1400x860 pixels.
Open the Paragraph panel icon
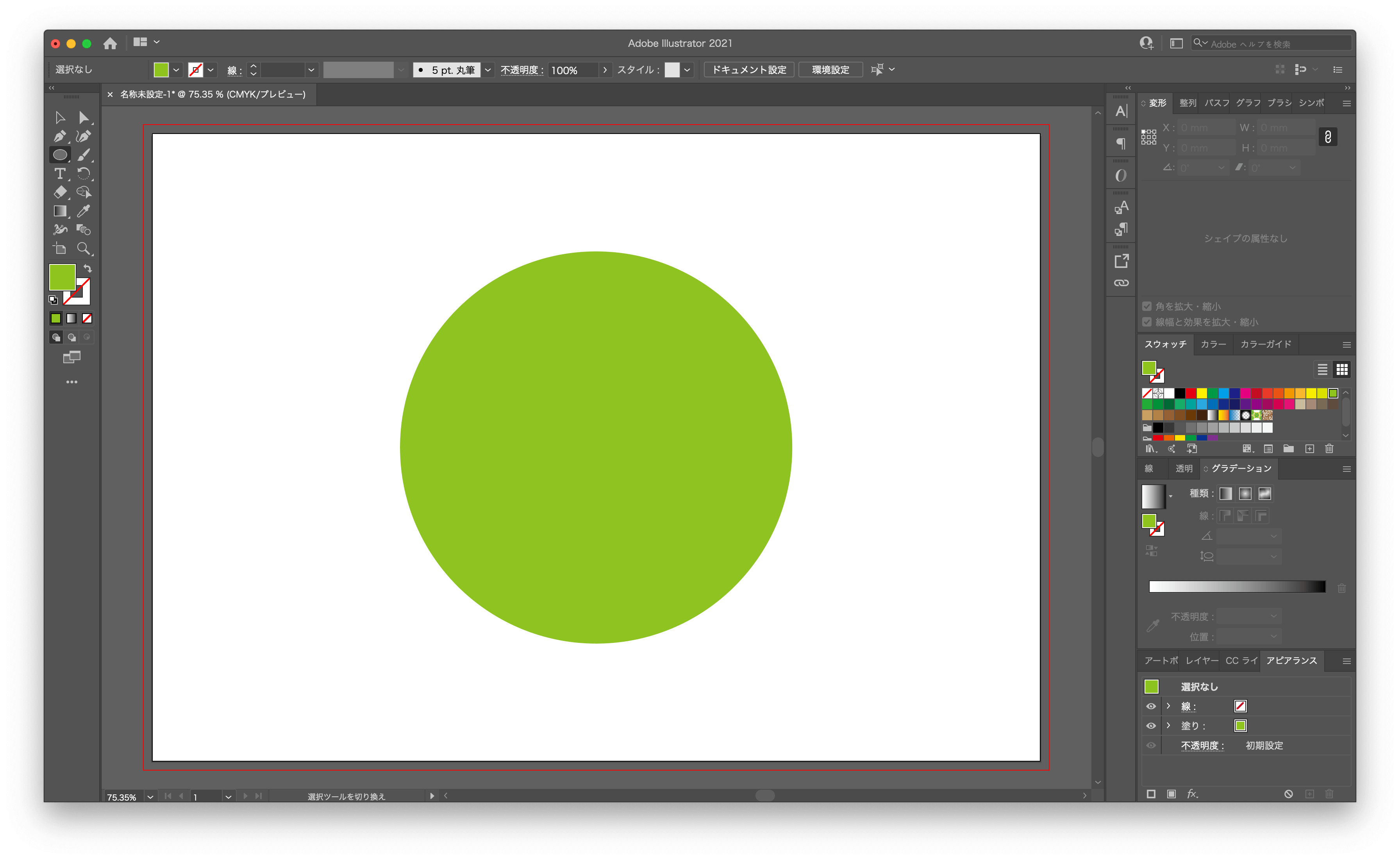1121,143
